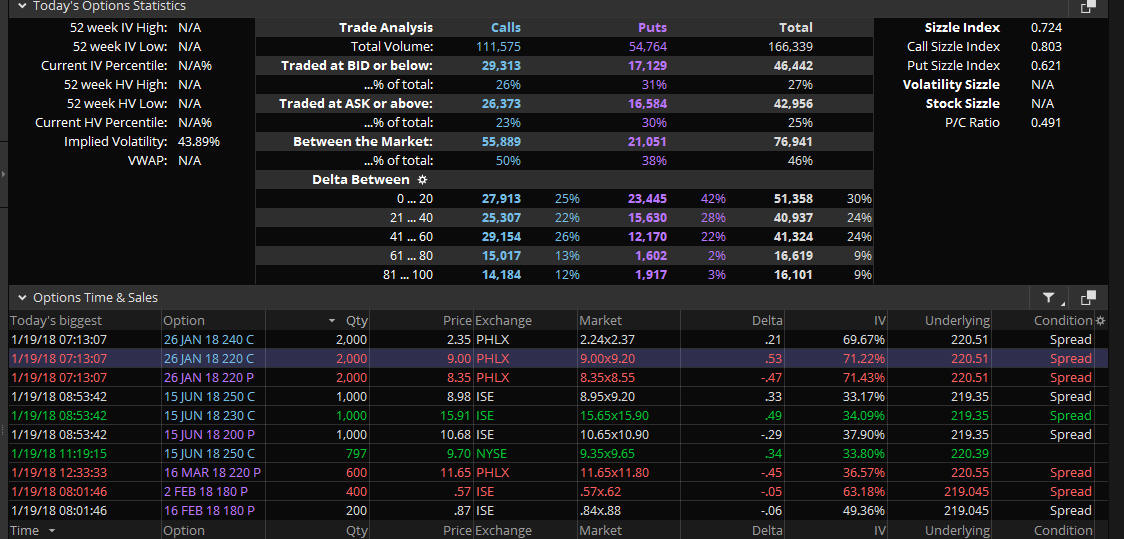Pop out the Today's Options Statistics panel

pos(1088,7)
